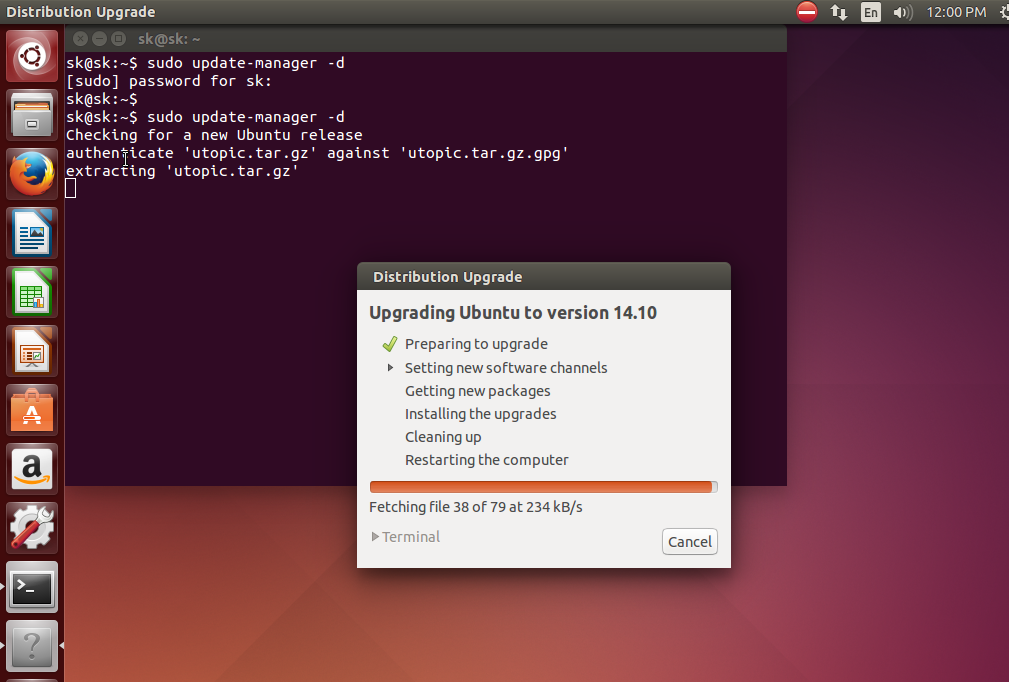
Task: Click 'Preparing to upgrade' step text
Action: [476, 344]
